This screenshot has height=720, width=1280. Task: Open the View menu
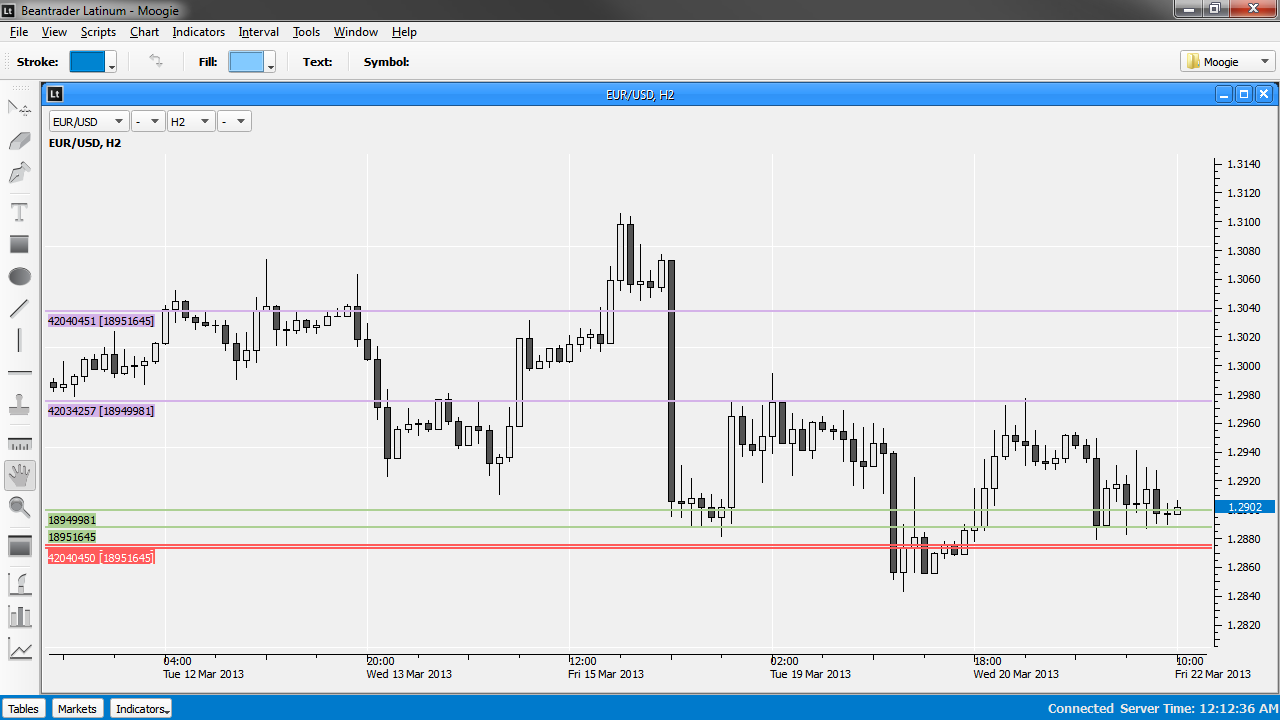[54, 32]
